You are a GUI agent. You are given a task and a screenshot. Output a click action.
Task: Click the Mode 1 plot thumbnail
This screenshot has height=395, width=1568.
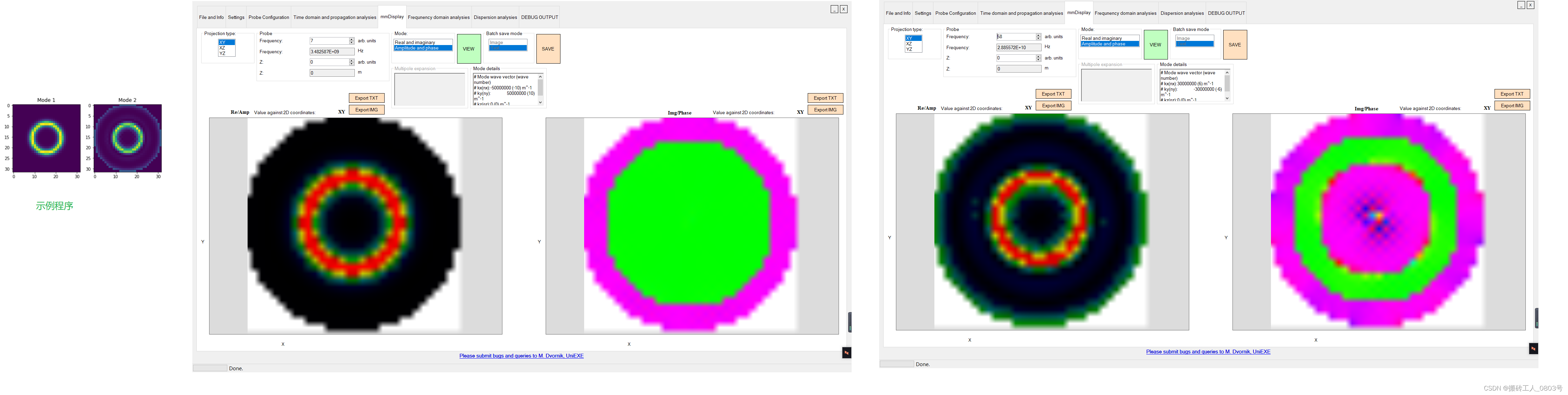46,139
